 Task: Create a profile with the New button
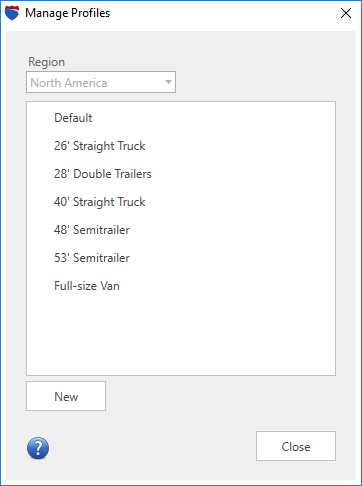[x=66, y=396]
